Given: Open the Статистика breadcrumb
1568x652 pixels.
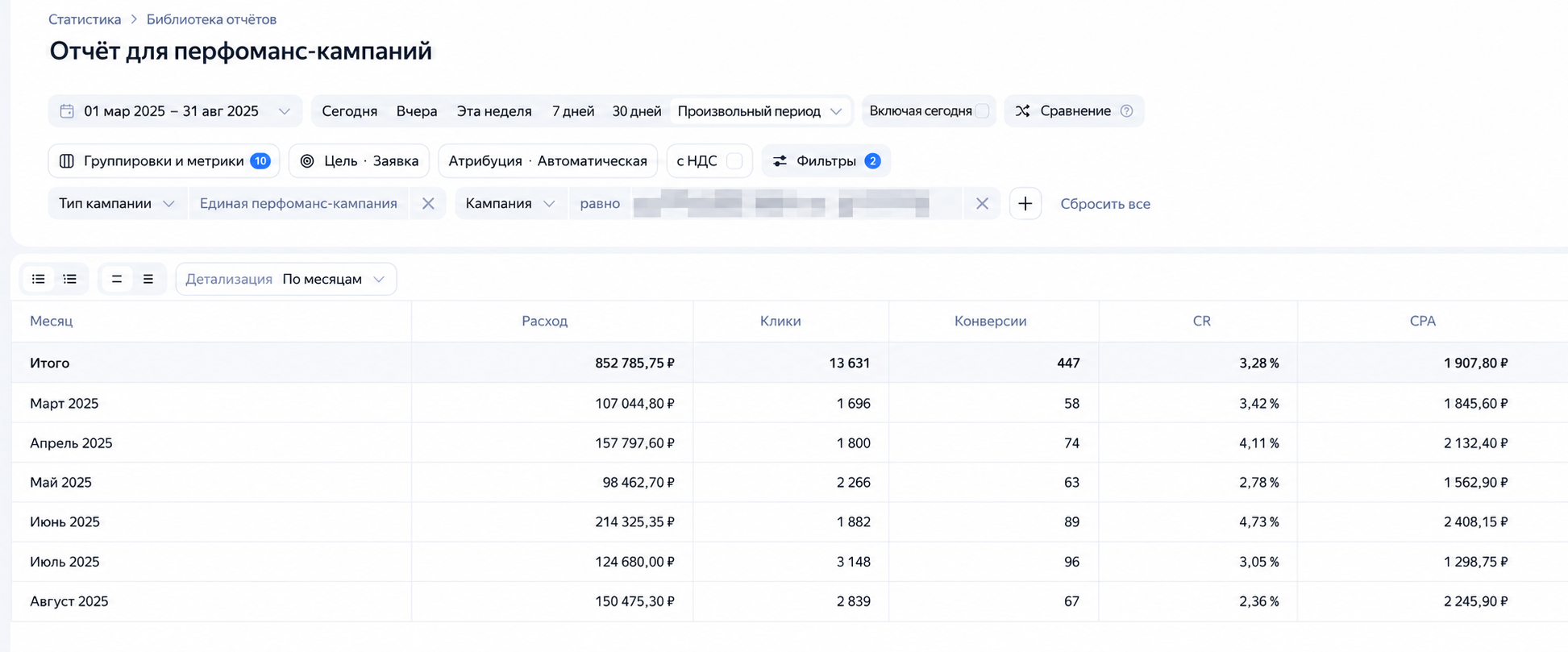Looking at the screenshot, I should click(x=85, y=19).
